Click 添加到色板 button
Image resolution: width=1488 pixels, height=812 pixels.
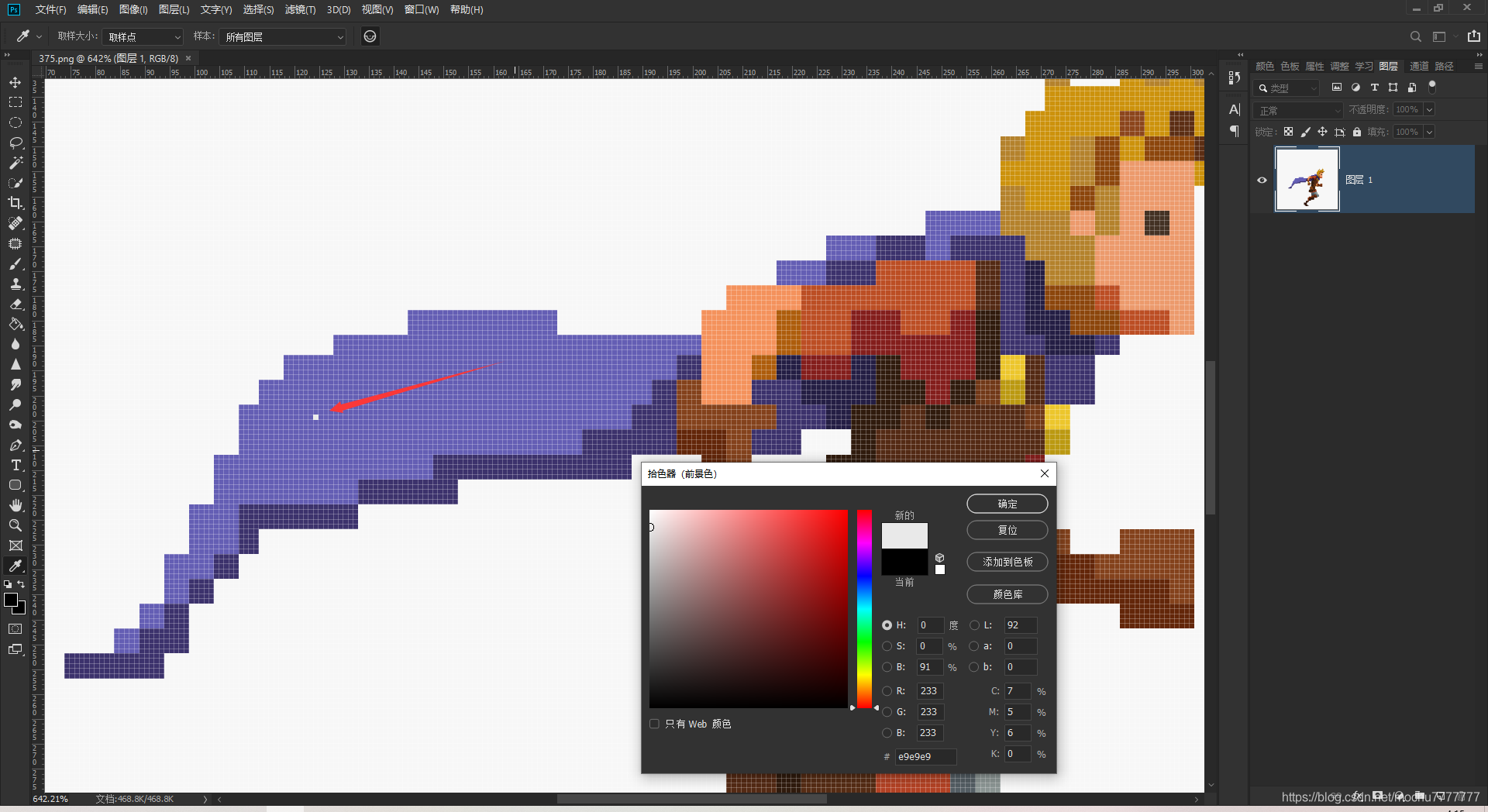click(x=1007, y=562)
